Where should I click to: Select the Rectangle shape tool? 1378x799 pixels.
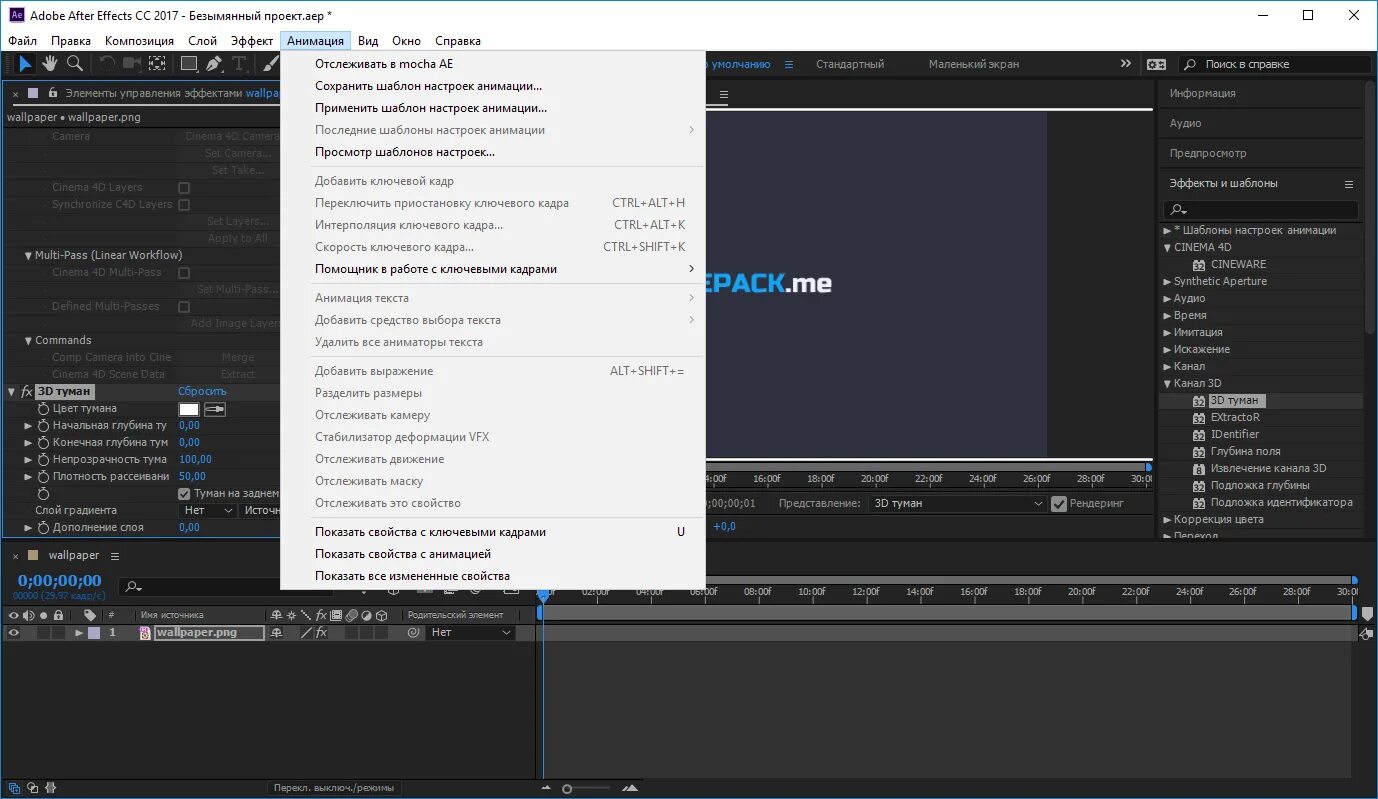tap(188, 64)
